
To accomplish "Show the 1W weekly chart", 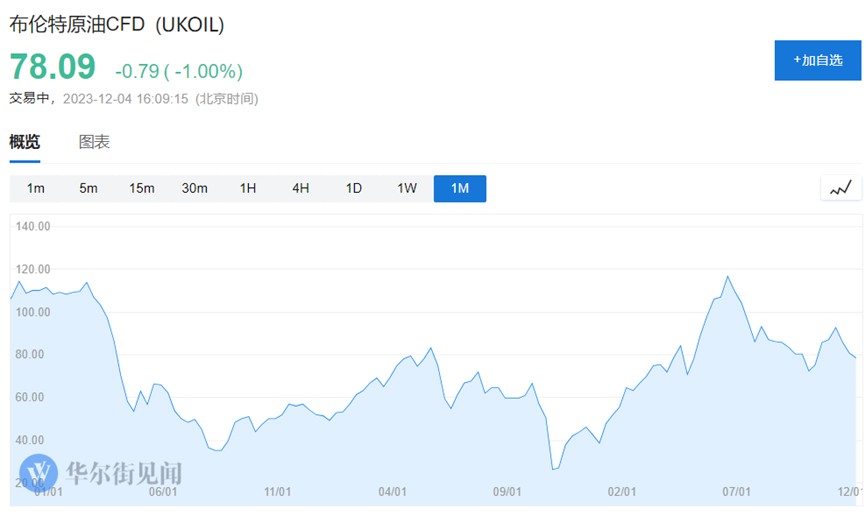I will coord(406,188).
